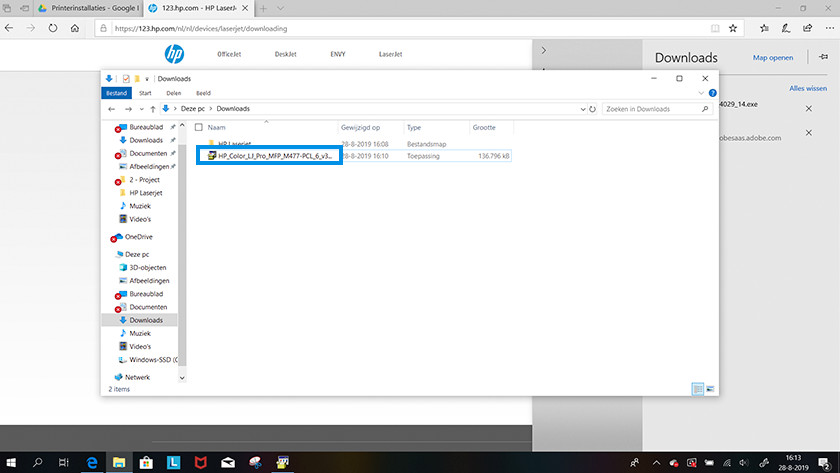Click the Zoeken in Downloads search box

[657, 109]
